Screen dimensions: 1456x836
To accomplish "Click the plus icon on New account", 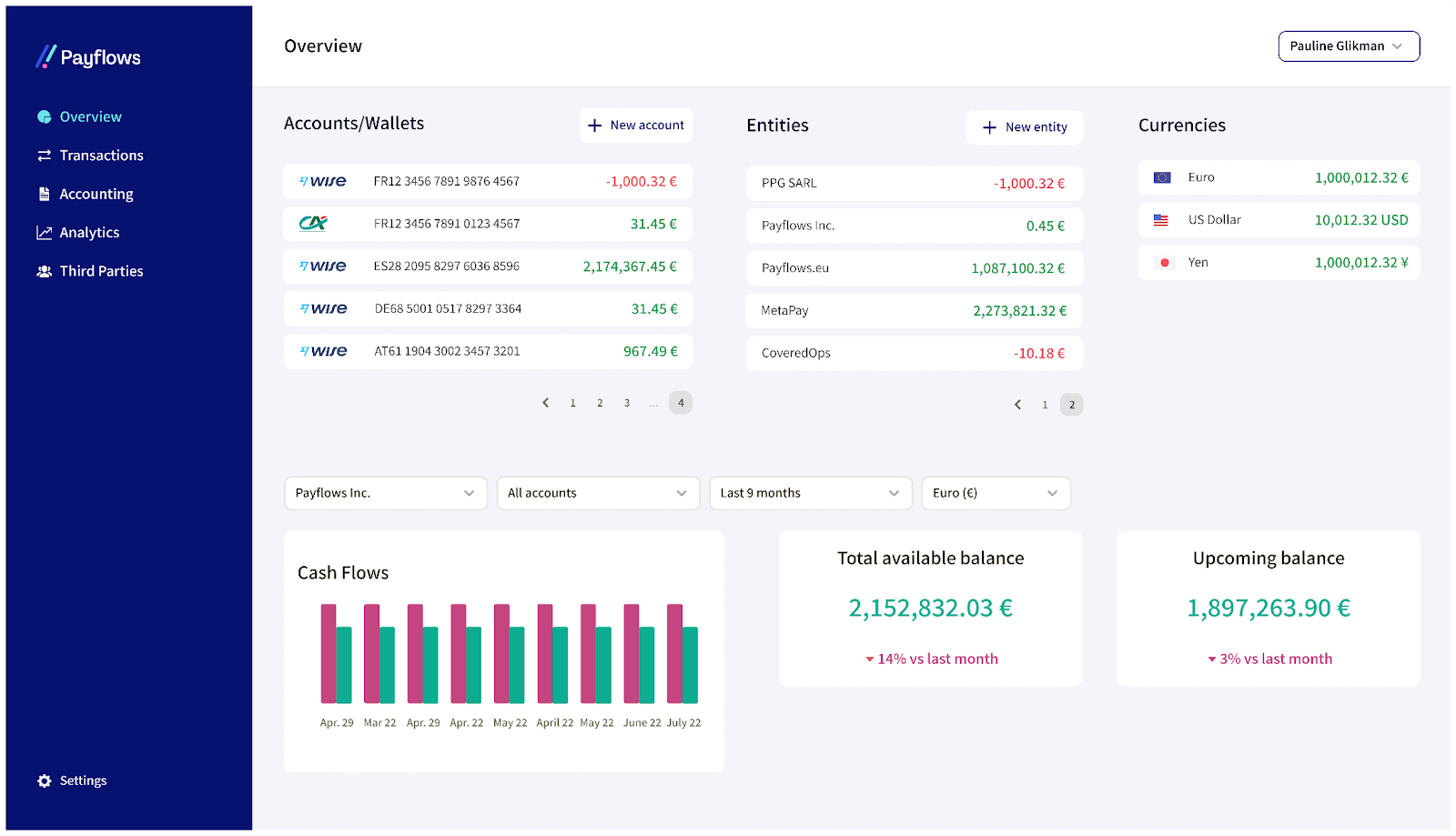I will coord(594,126).
